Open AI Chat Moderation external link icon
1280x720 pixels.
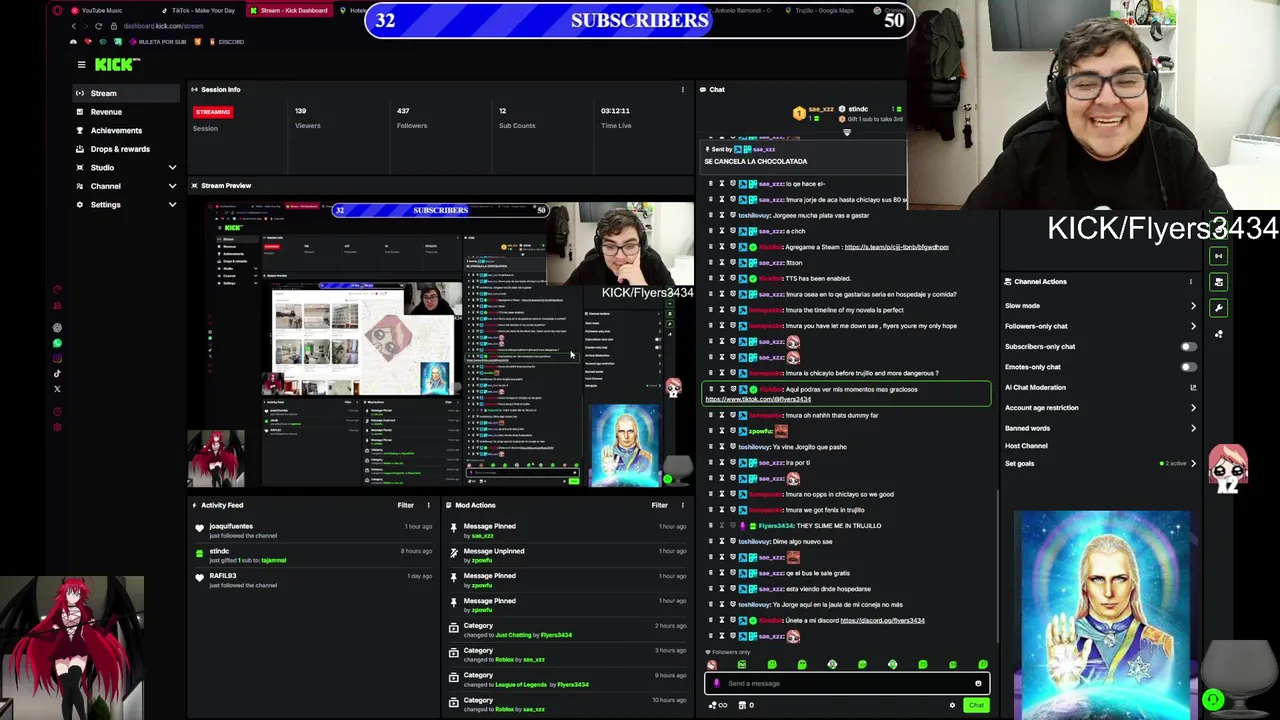pyautogui.click(x=1192, y=388)
